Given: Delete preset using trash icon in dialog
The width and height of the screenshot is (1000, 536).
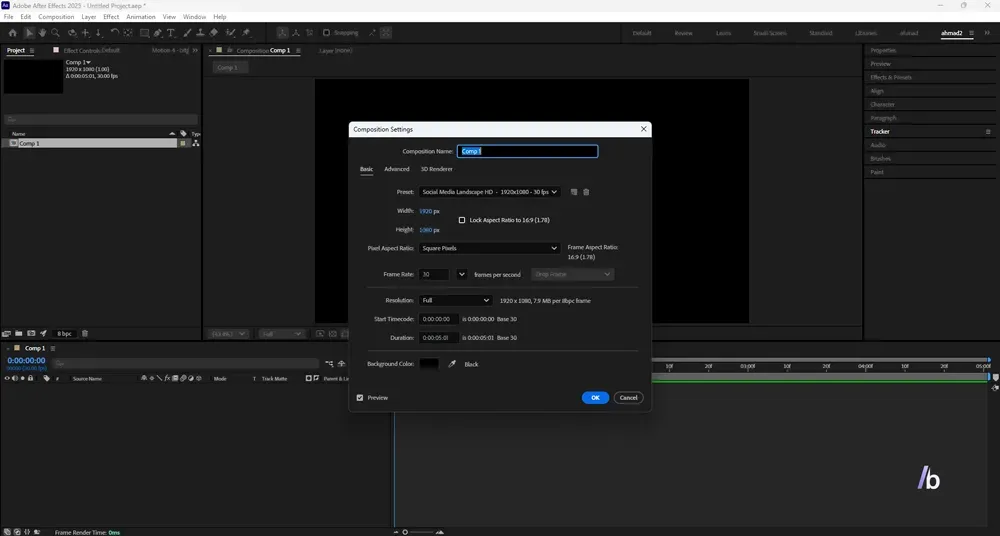Looking at the screenshot, I should point(586,192).
